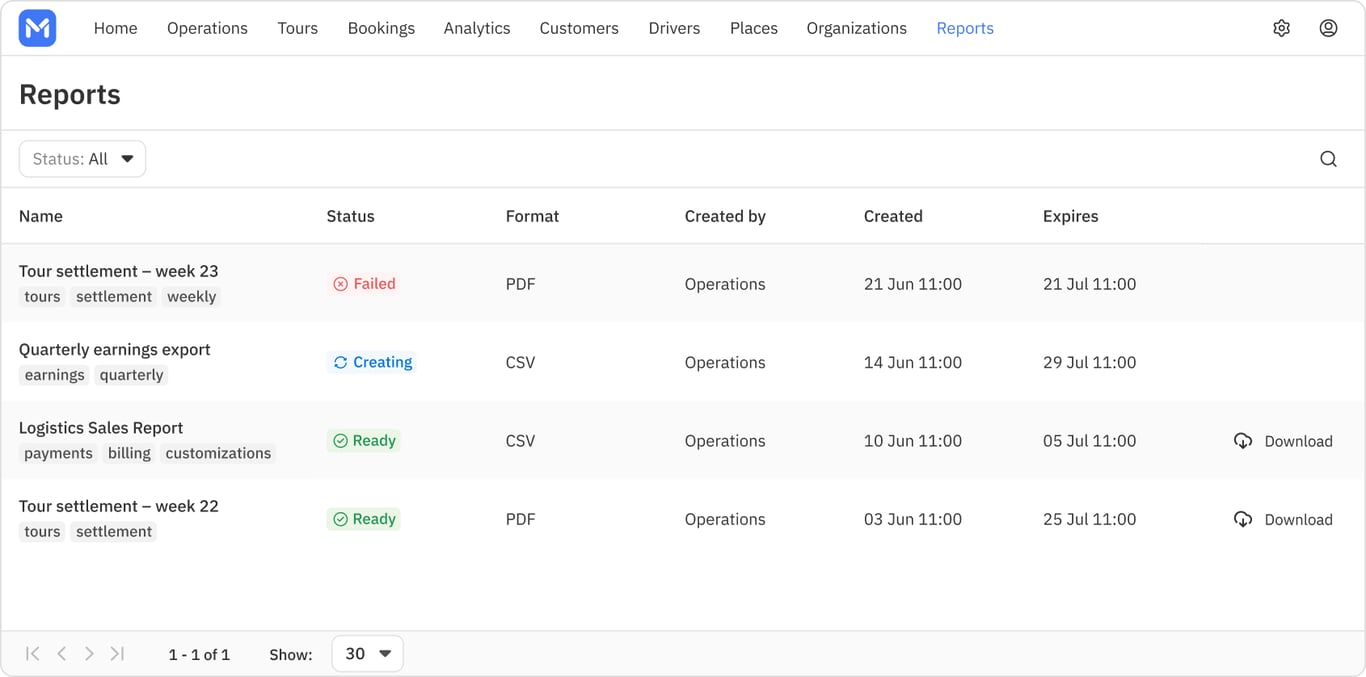Click the payments tag
This screenshot has width=1366, height=677.
(58, 453)
